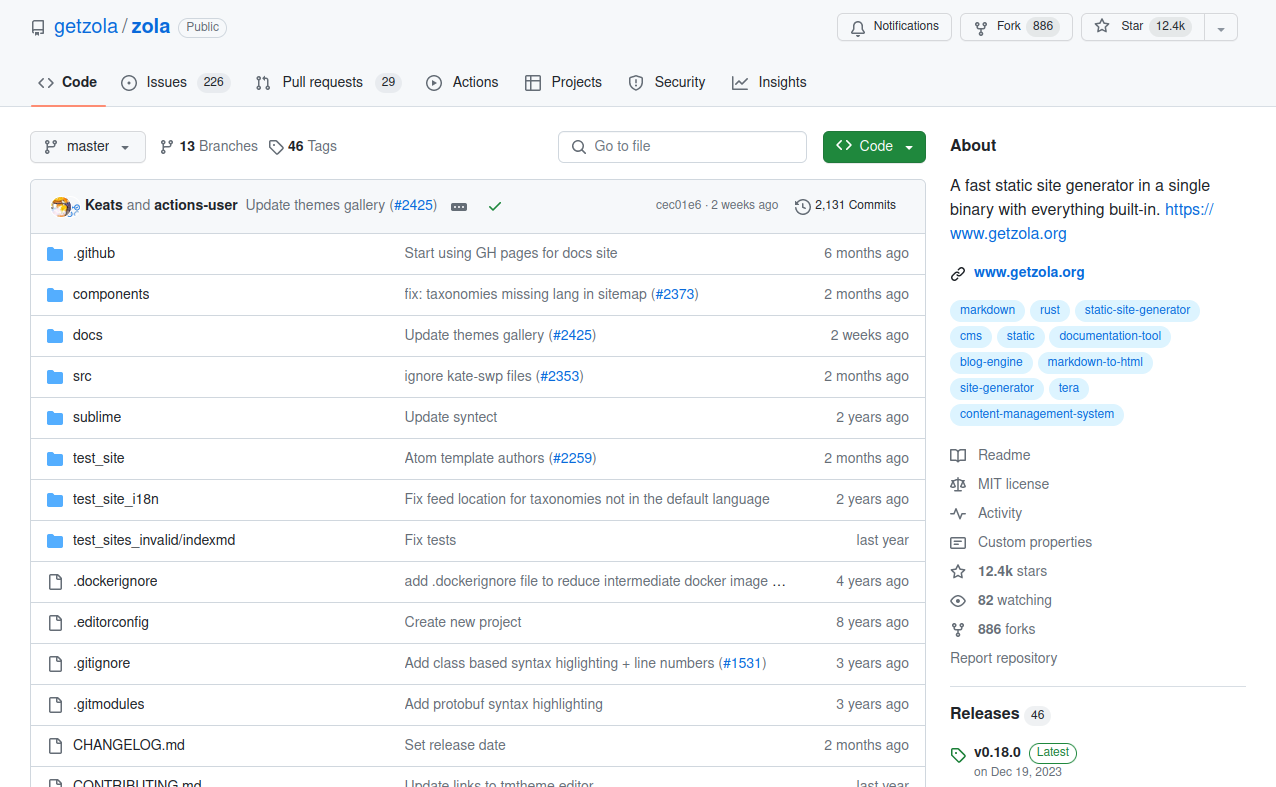
Task: Open the MIT license file
Action: pyautogui.click(x=1013, y=484)
